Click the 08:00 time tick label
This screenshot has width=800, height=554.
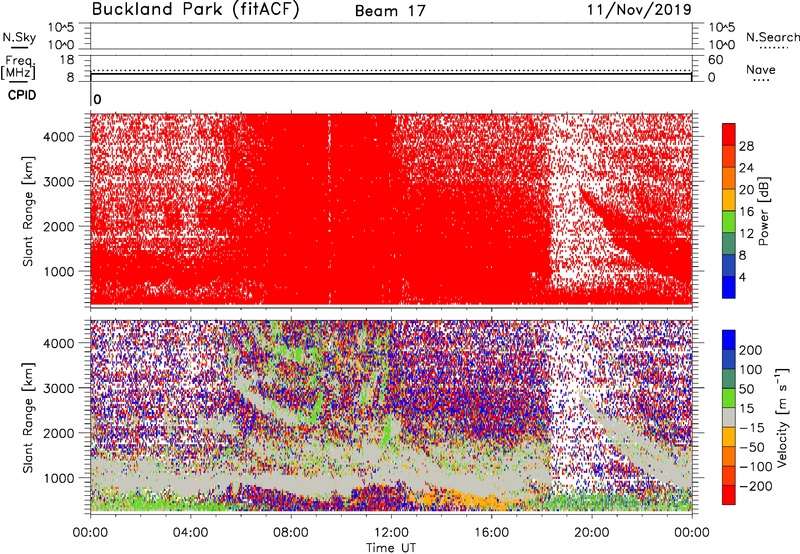pyautogui.click(x=291, y=533)
